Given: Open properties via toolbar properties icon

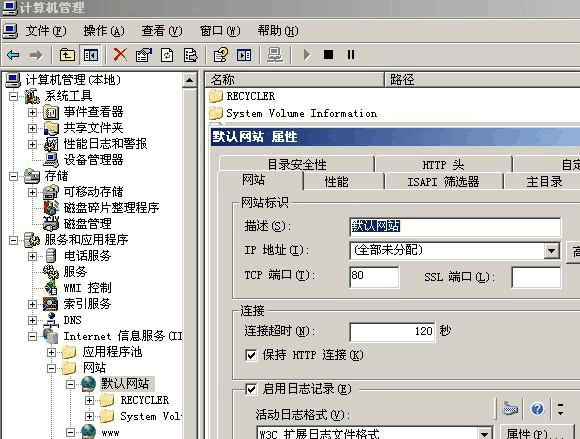Looking at the screenshot, I should (144, 55).
